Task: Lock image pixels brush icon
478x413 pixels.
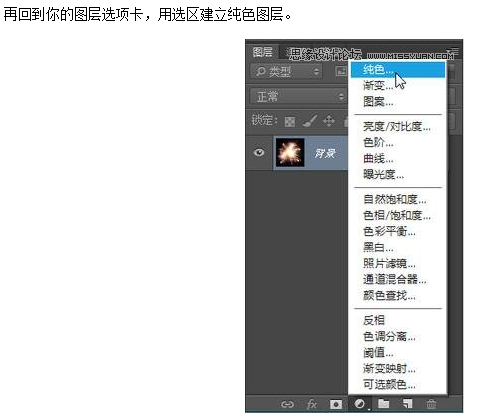Action: pyautogui.click(x=309, y=121)
